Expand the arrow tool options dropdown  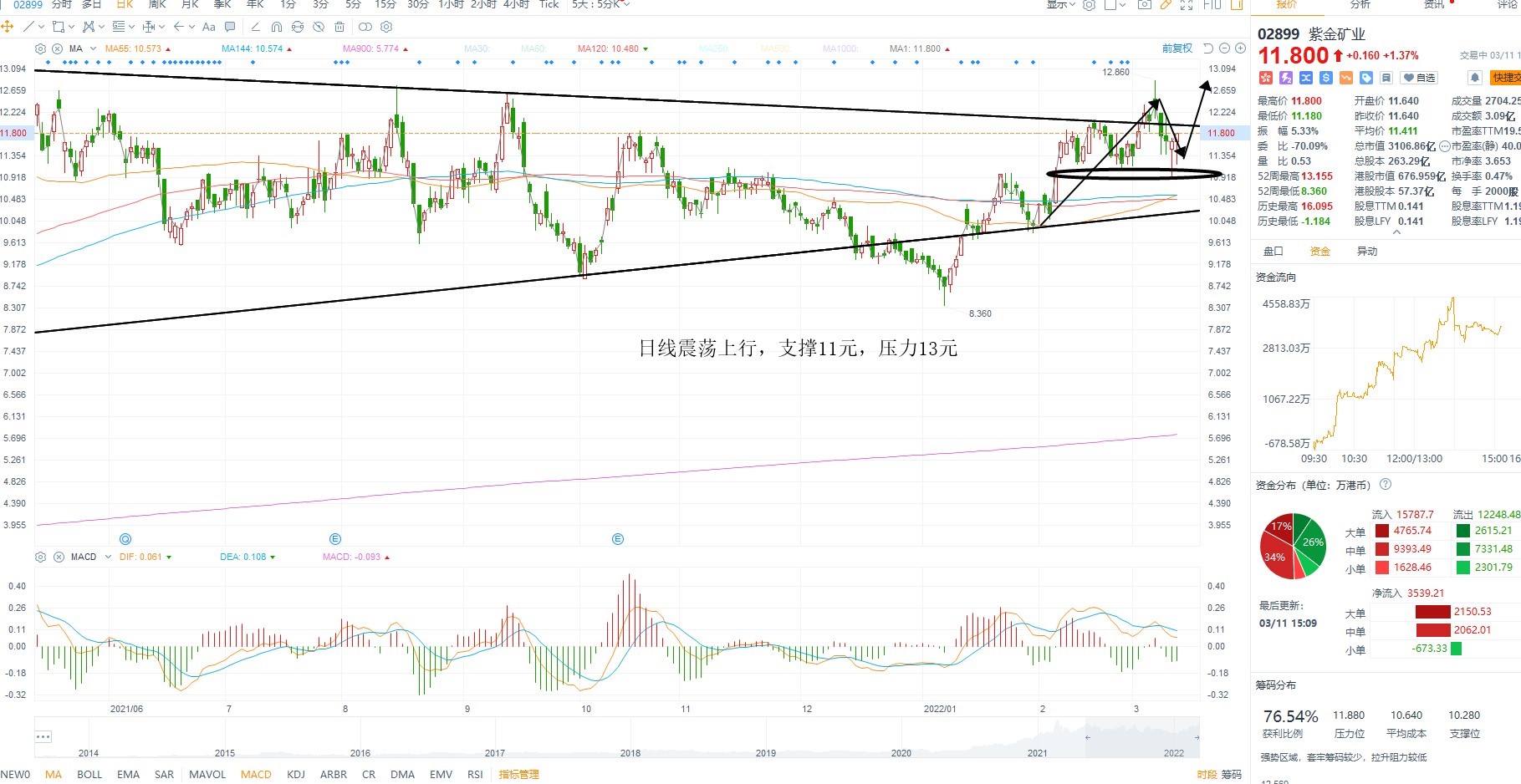(192, 27)
